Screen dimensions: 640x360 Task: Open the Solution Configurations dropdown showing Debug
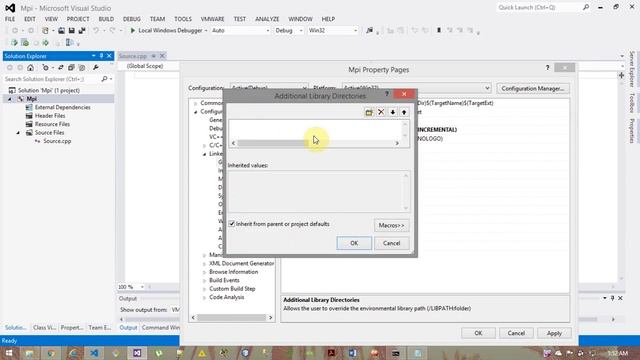coord(289,31)
